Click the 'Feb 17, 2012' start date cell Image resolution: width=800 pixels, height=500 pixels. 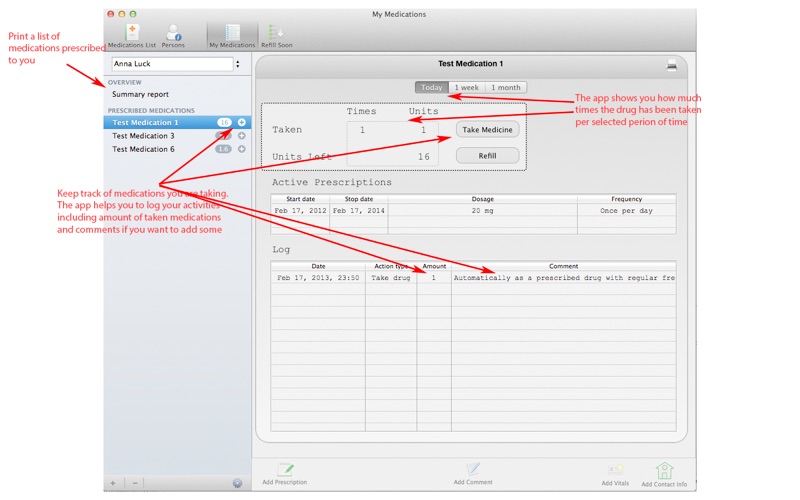(301, 210)
